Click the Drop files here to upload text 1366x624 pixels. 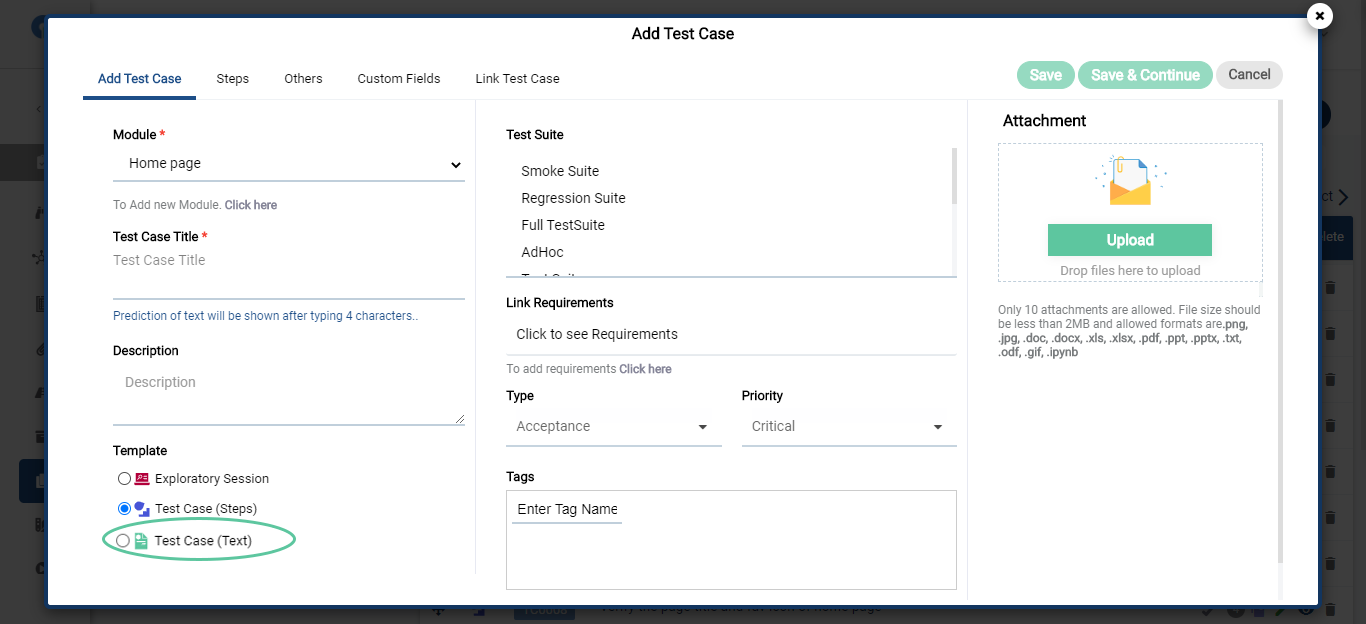point(1130,271)
